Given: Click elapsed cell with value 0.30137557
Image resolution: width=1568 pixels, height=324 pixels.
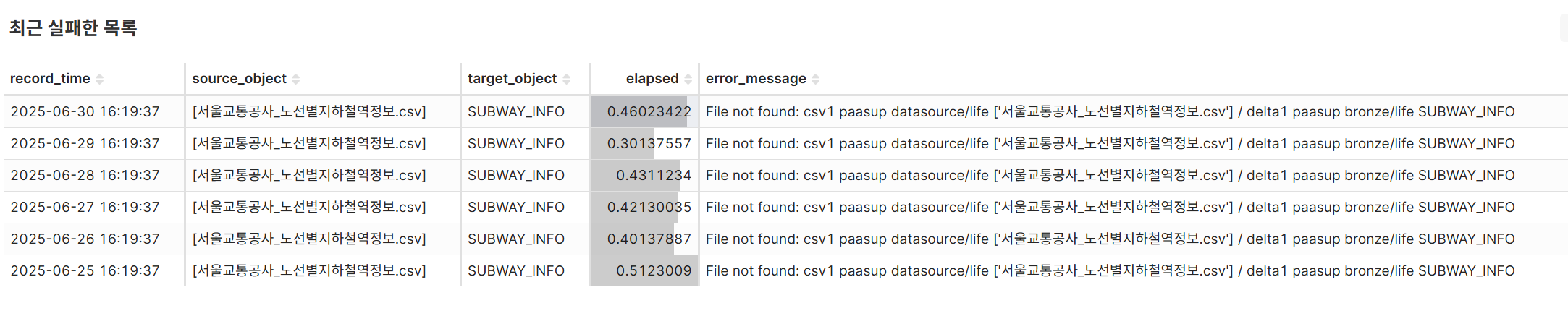Looking at the screenshot, I should (644, 143).
